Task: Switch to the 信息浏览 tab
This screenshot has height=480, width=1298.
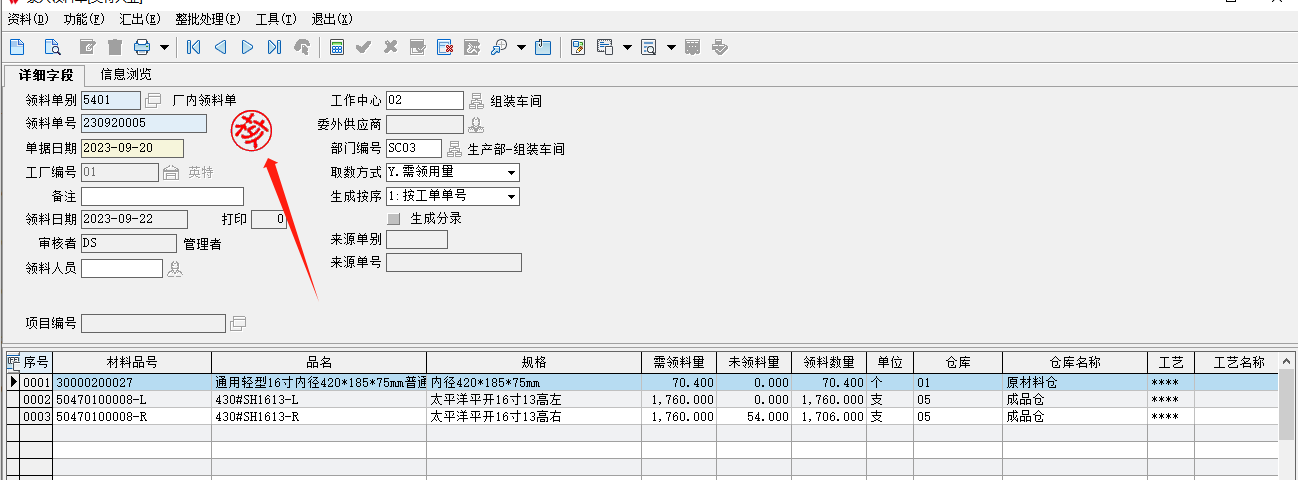Action: 126,75
